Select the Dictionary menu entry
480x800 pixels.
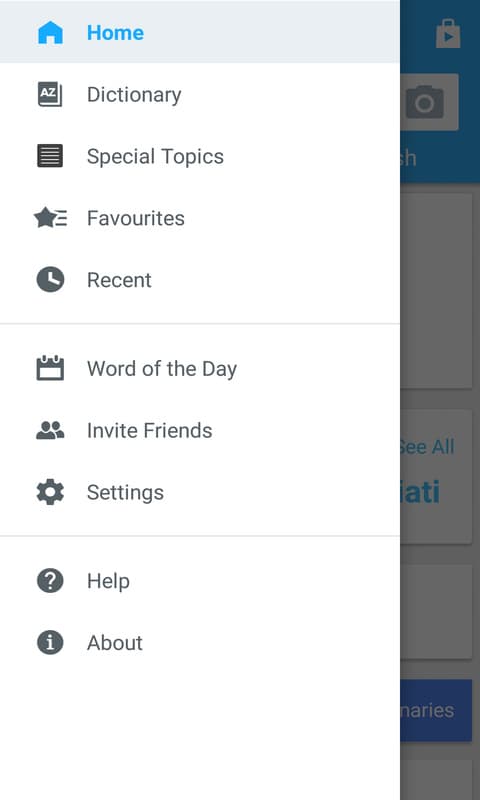point(134,95)
